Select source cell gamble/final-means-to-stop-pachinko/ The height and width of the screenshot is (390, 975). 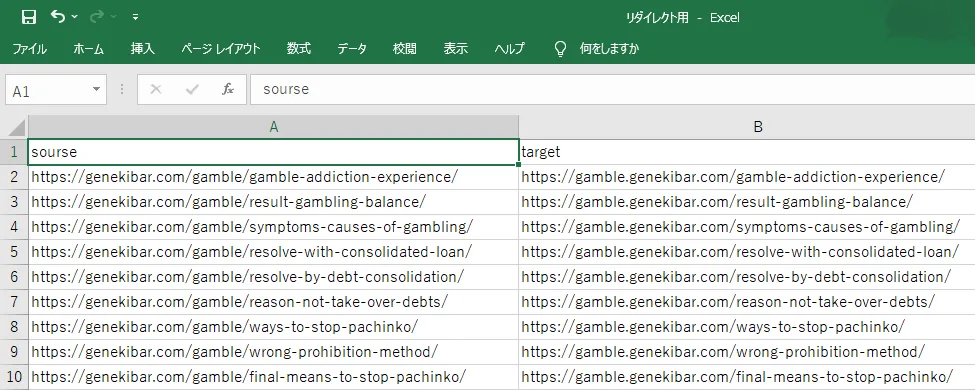tap(273, 376)
